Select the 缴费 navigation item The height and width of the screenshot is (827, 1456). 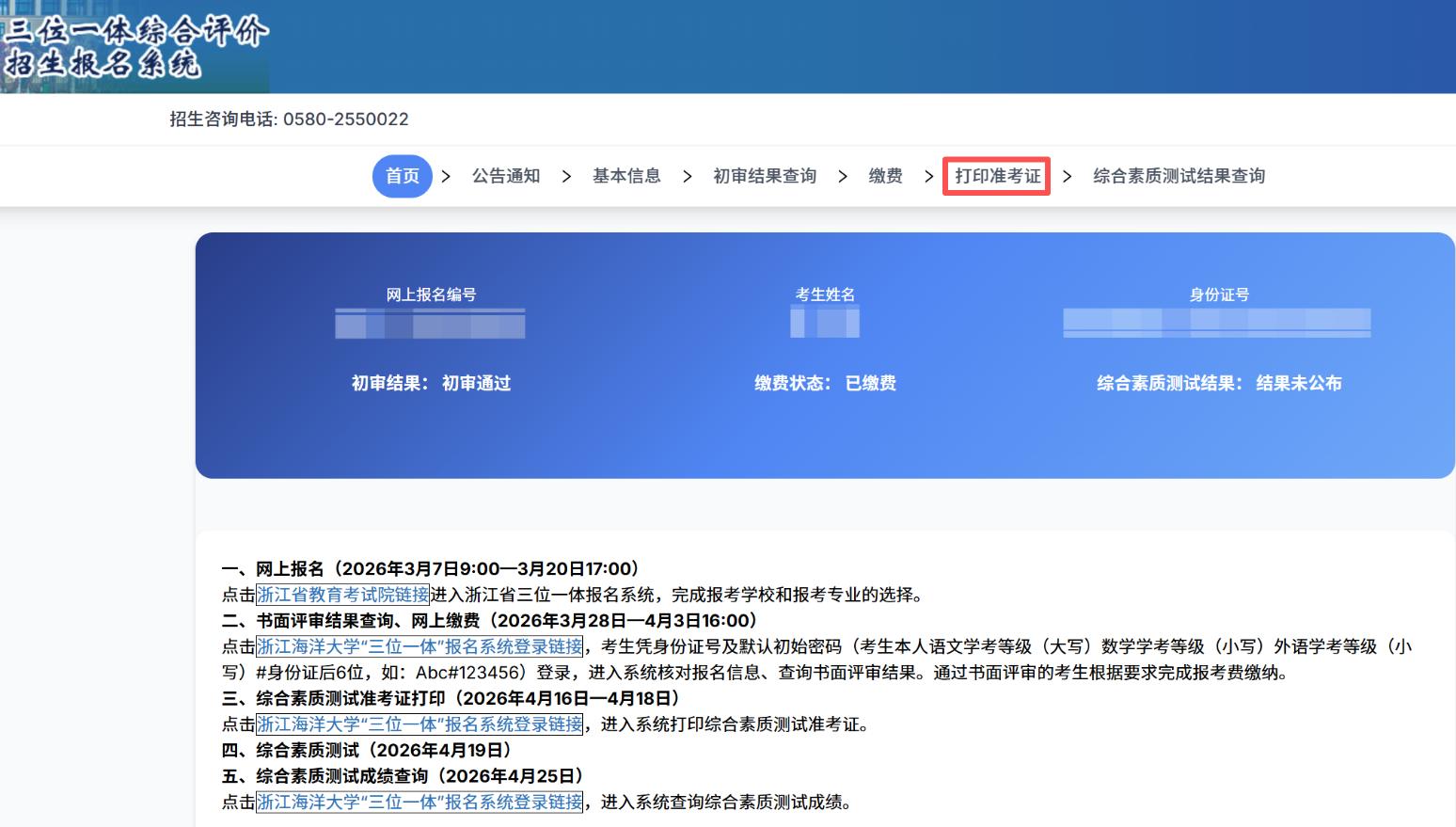(x=885, y=176)
